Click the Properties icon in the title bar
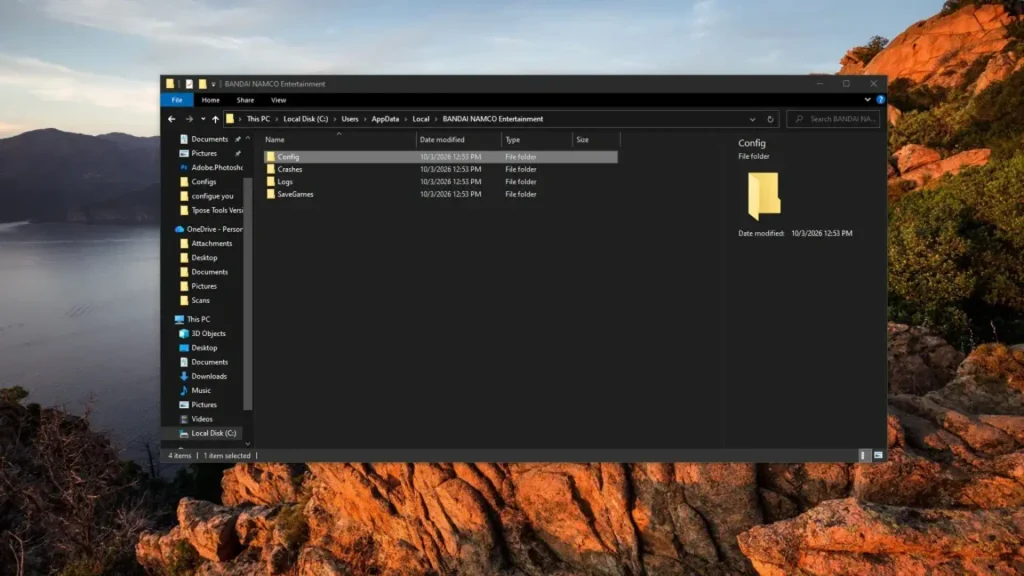The image size is (1024, 576). tap(189, 84)
